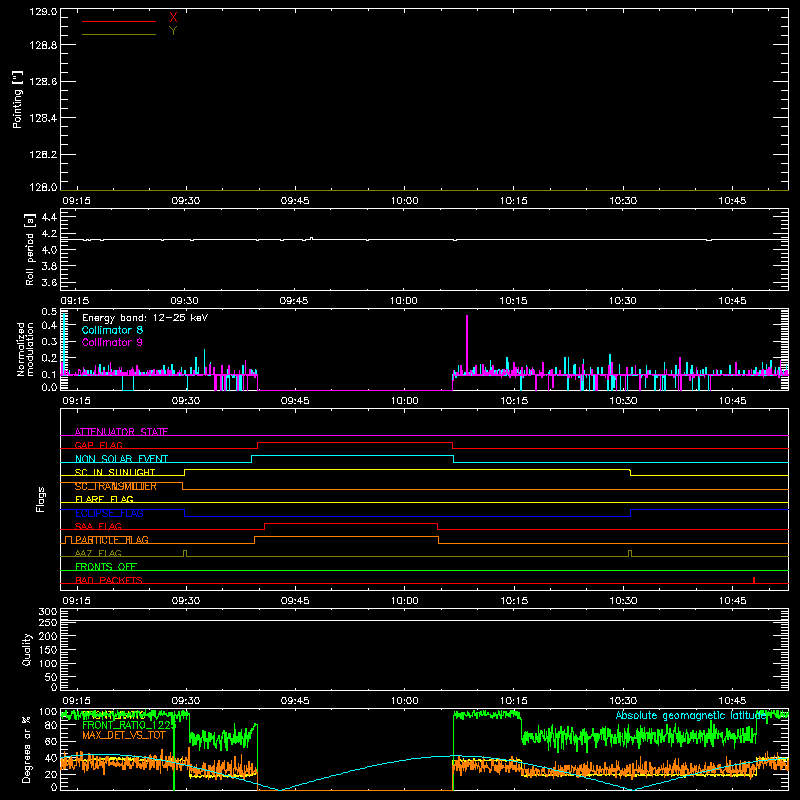Image resolution: width=800 pixels, height=800 pixels.
Task: Click the NON_SOLAR_EVENT flag label
Action: tap(121, 459)
